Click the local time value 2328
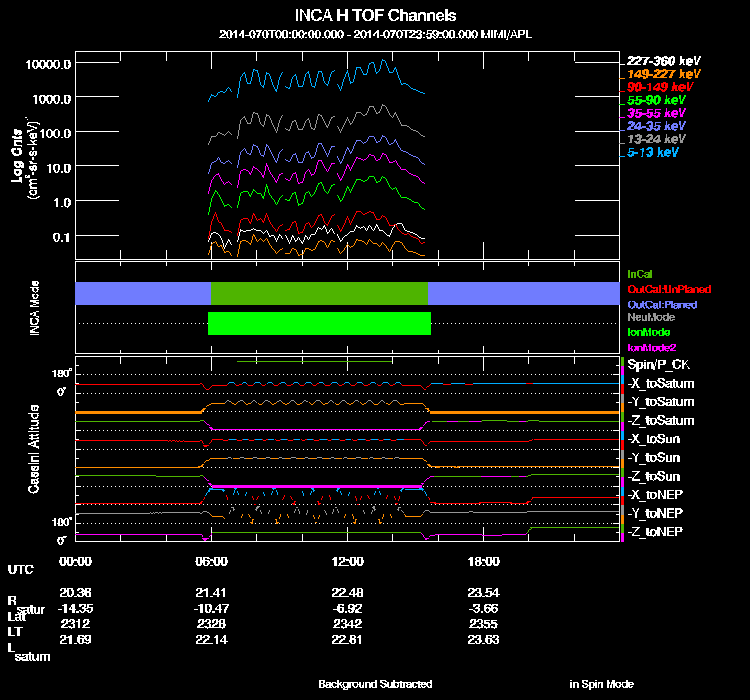This screenshot has height=700, width=750. [x=211, y=624]
